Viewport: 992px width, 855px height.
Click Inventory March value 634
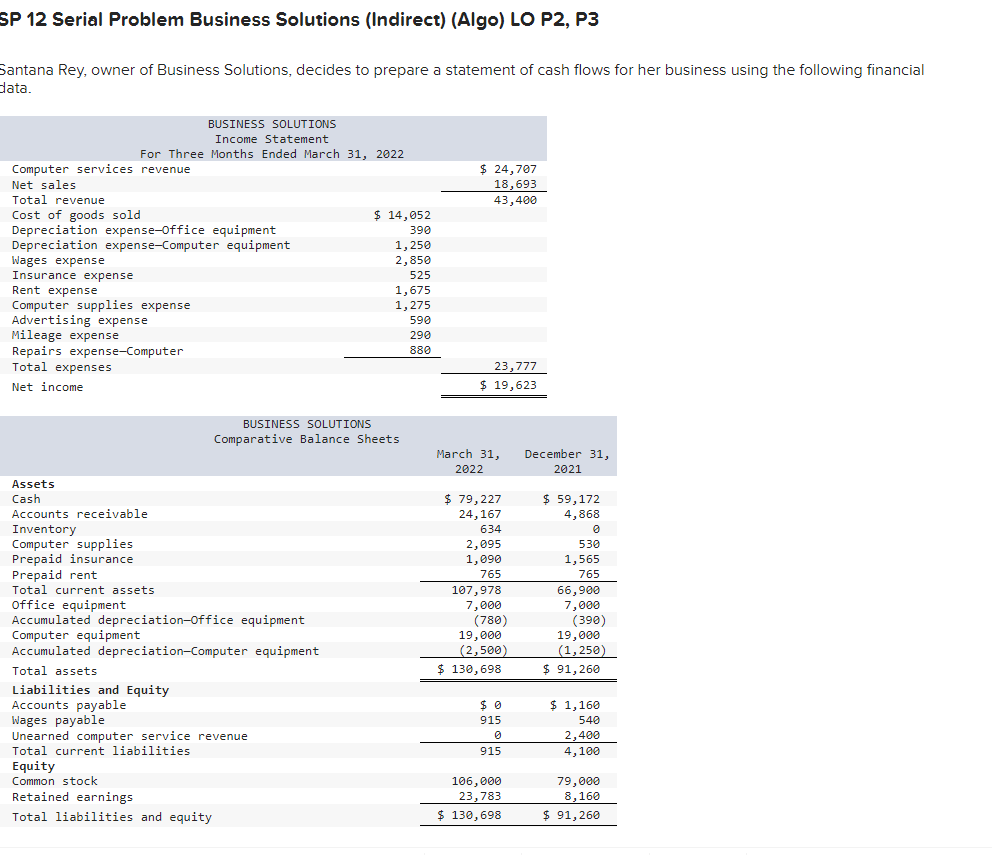490,529
